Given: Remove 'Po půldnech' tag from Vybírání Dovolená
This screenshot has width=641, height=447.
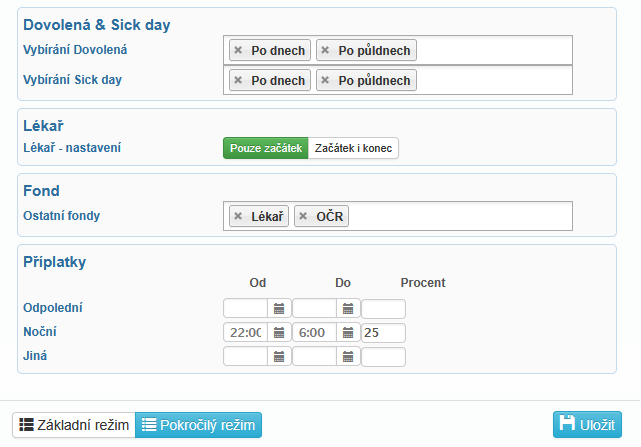Looking at the screenshot, I should [x=325, y=50].
